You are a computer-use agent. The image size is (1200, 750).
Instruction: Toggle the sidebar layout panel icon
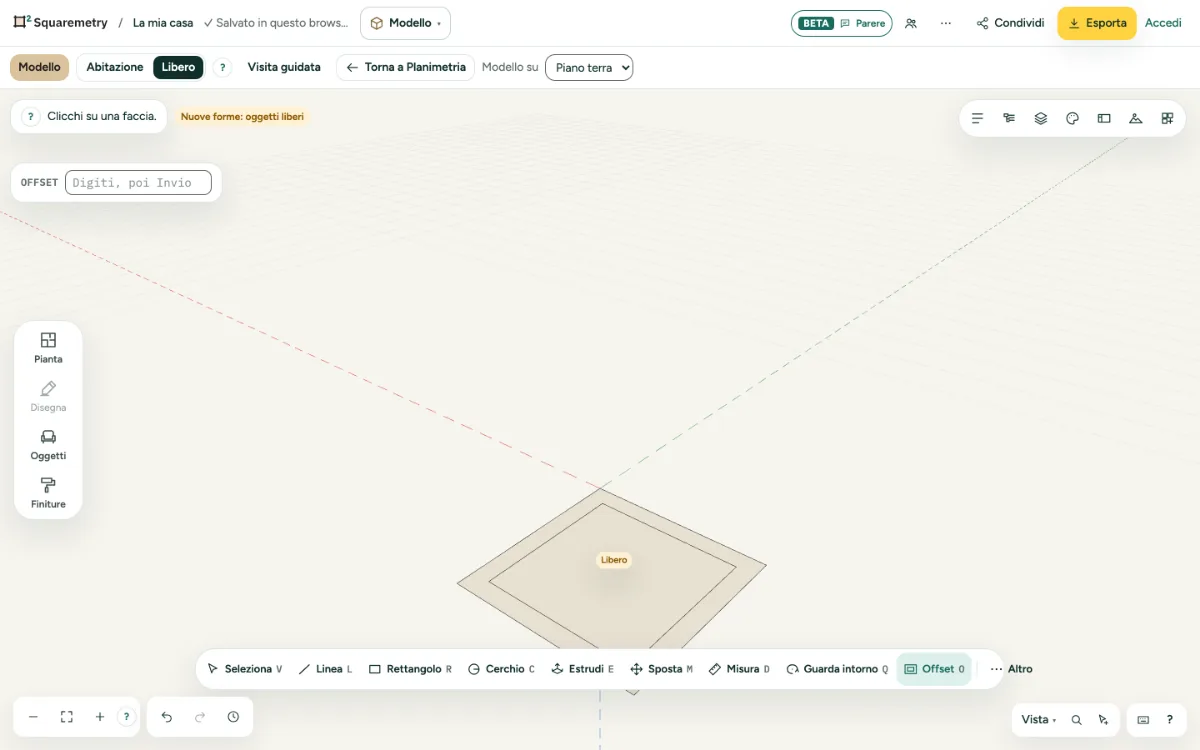[1104, 118]
